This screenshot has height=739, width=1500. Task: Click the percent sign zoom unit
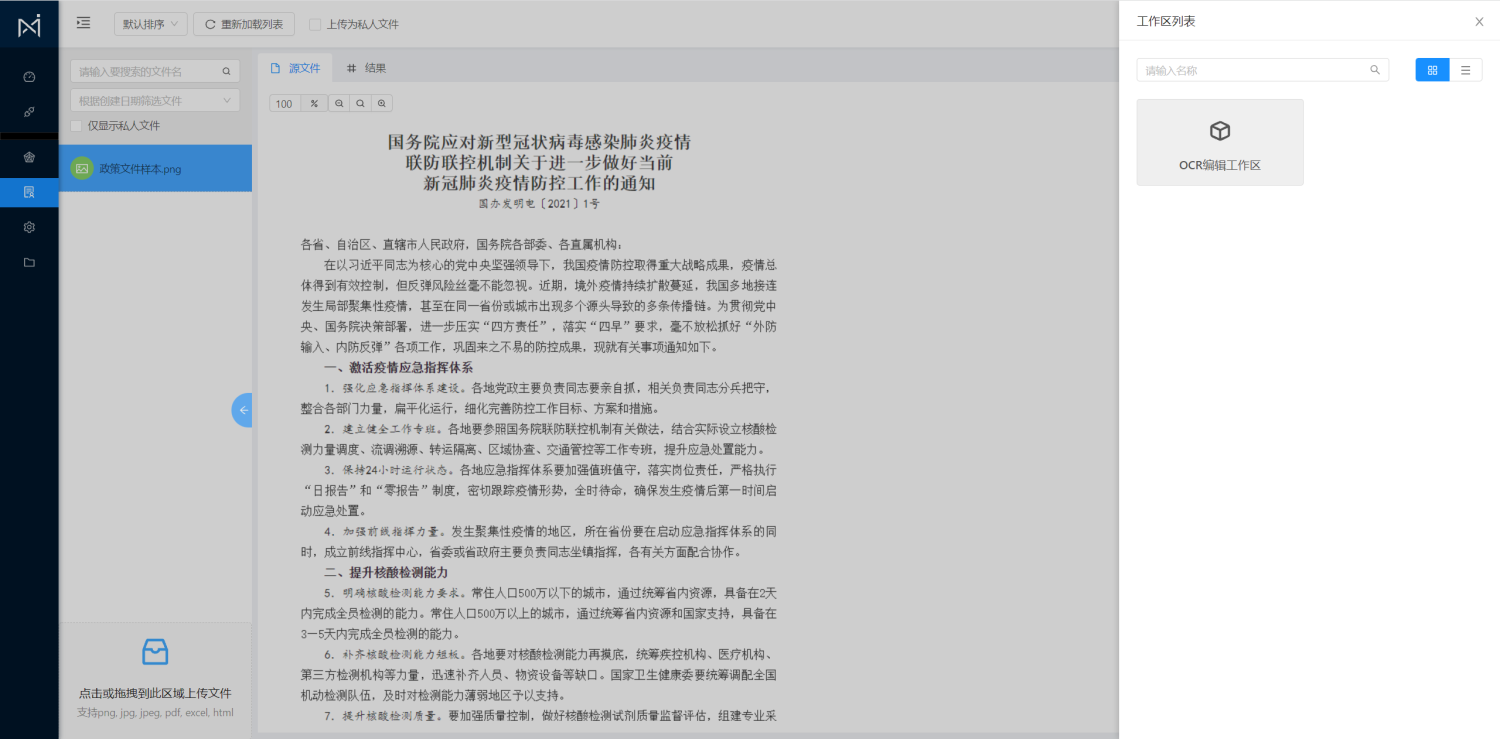(x=314, y=104)
